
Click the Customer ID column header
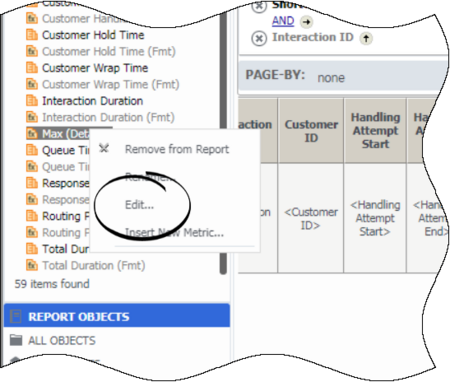(x=311, y=131)
